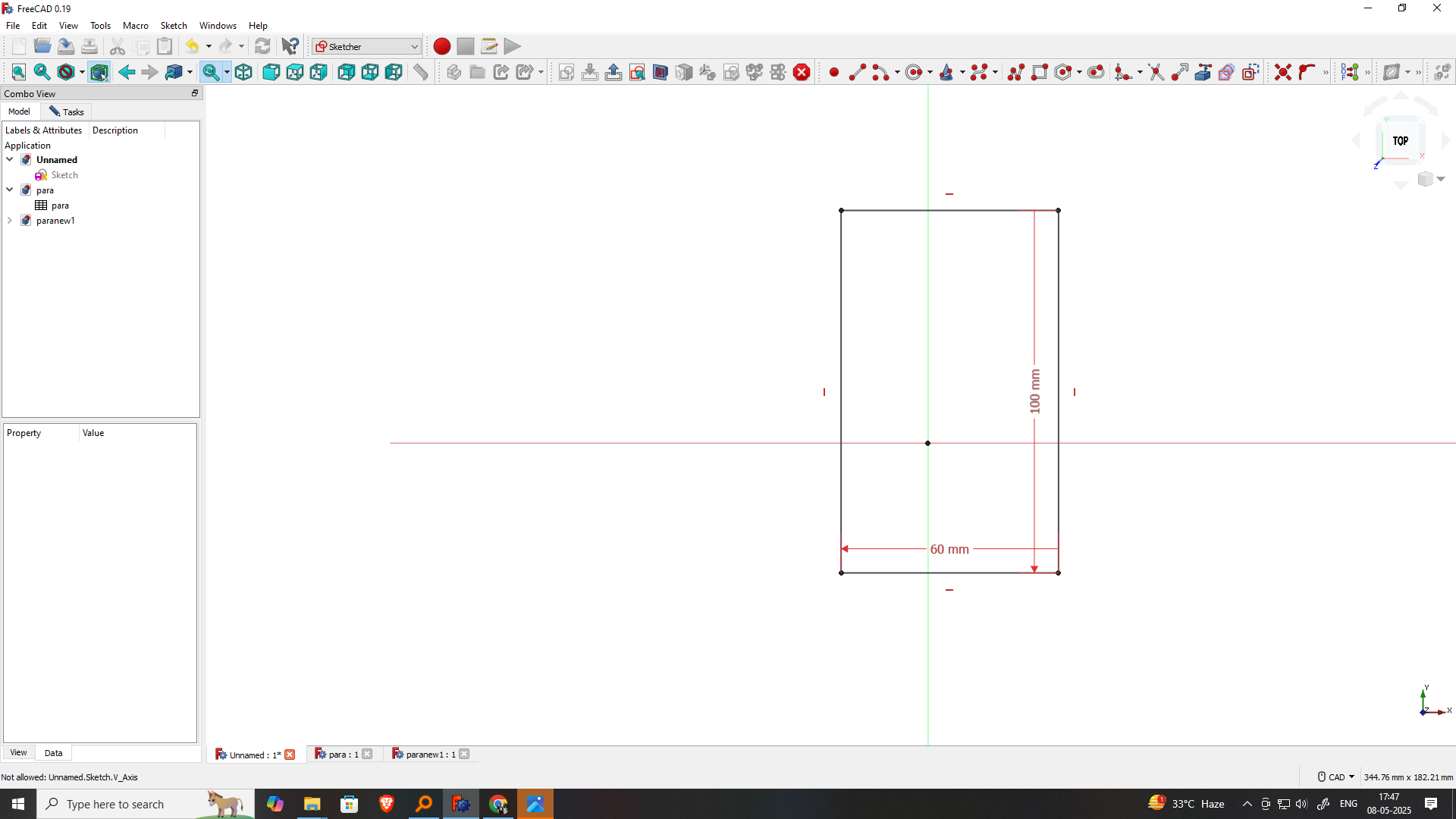Click the What's This help icon

290,46
